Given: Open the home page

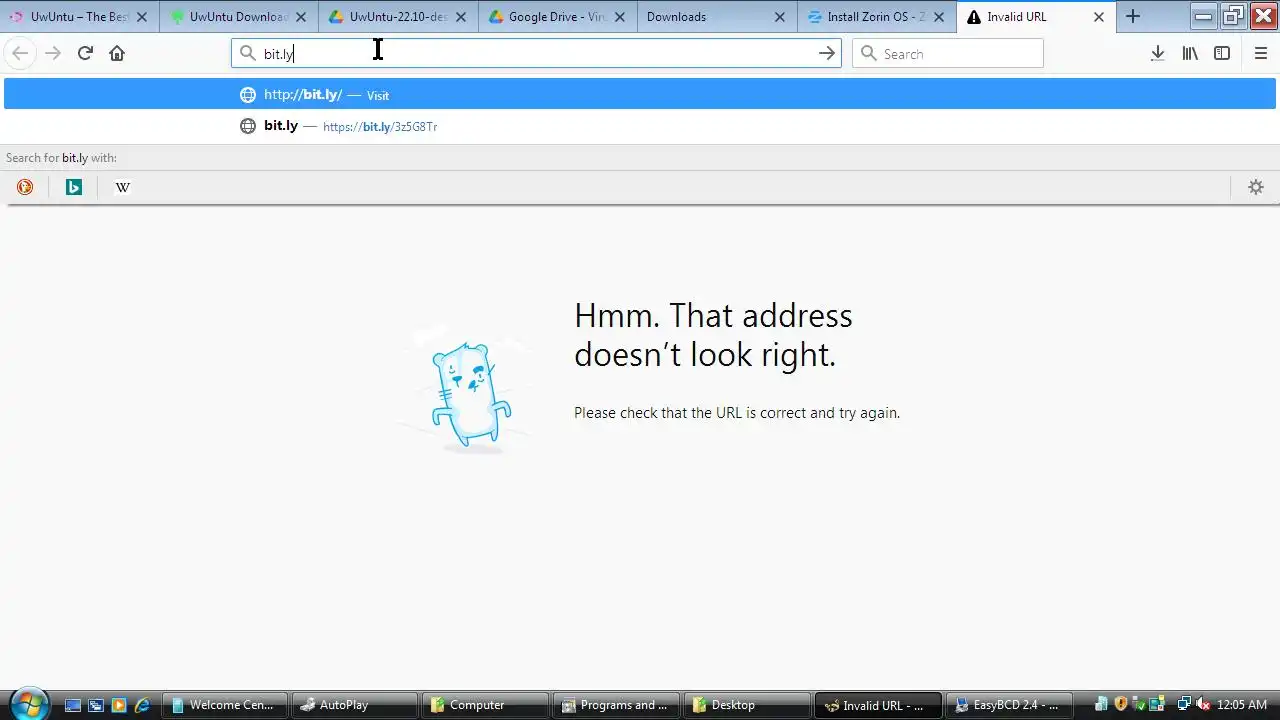Looking at the screenshot, I should (117, 53).
